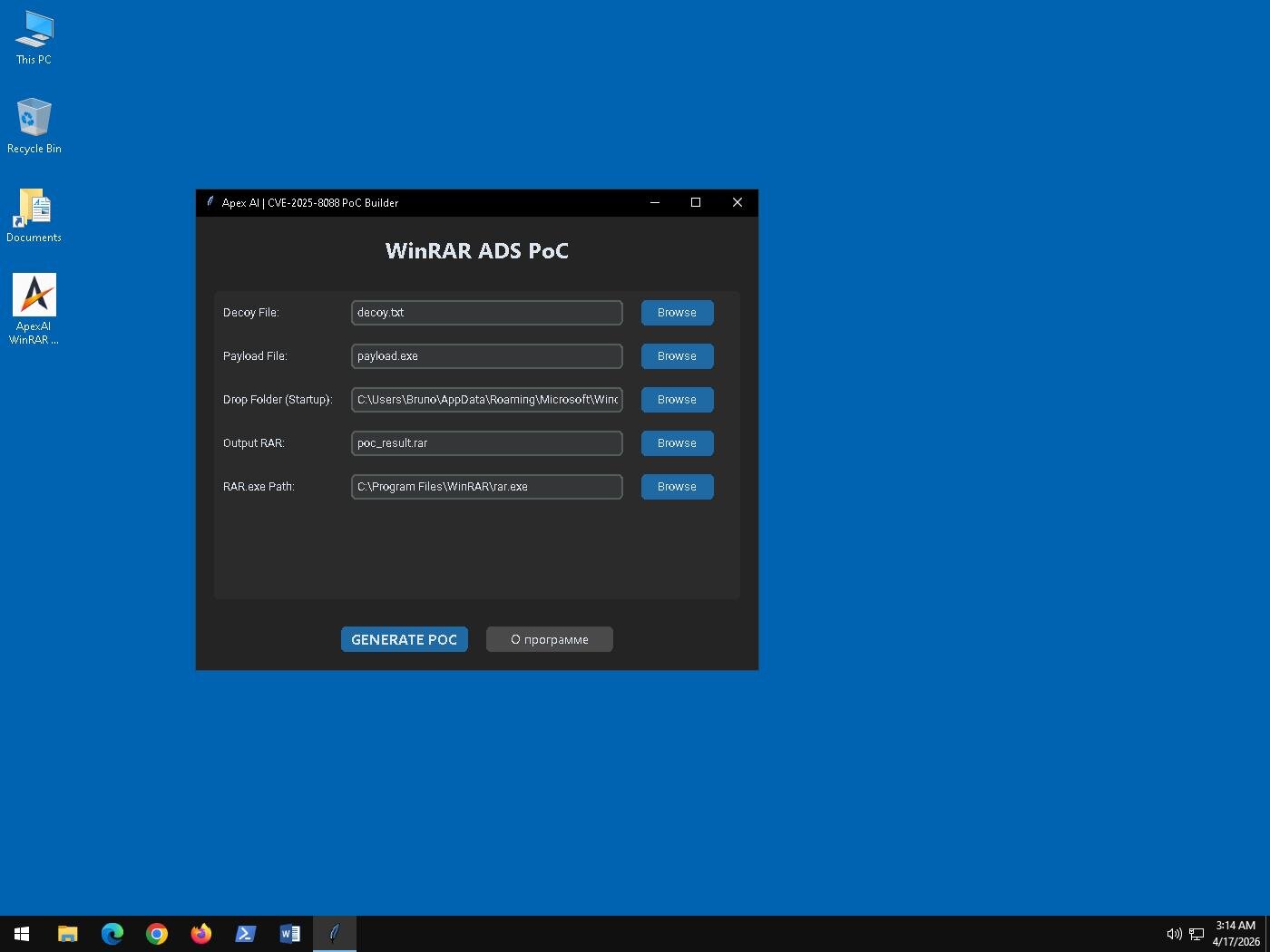Launch File Explorer from the taskbar
The width and height of the screenshot is (1270, 952).
point(68,934)
